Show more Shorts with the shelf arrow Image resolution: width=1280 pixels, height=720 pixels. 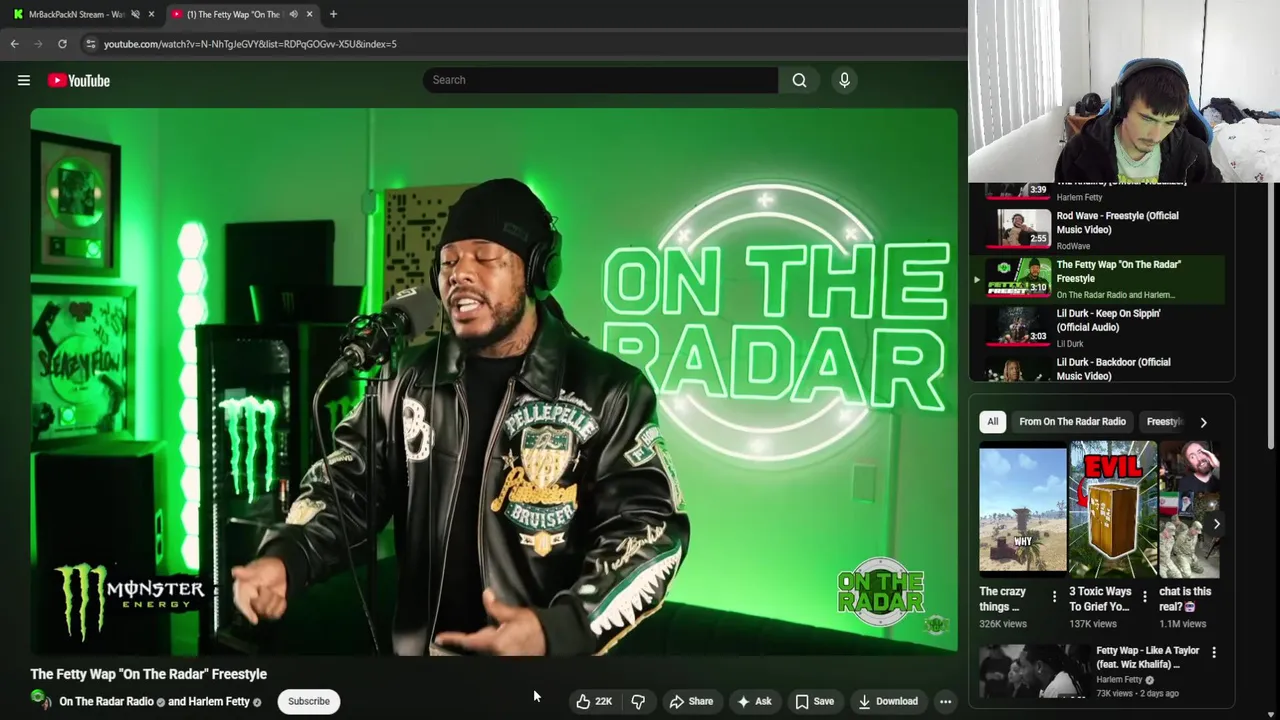(1216, 523)
